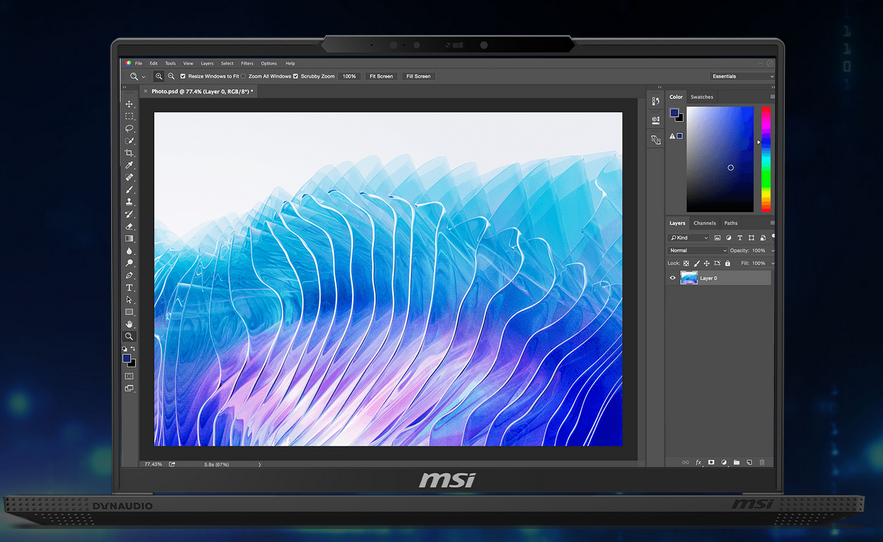
Task: Switch to the Paths tab
Action: click(731, 223)
